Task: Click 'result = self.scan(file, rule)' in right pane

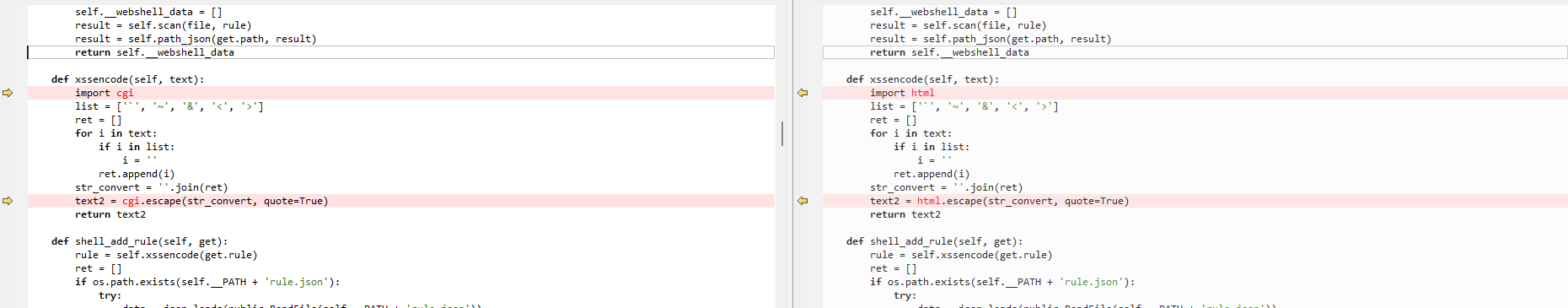Action: pyautogui.click(x=959, y=25)
